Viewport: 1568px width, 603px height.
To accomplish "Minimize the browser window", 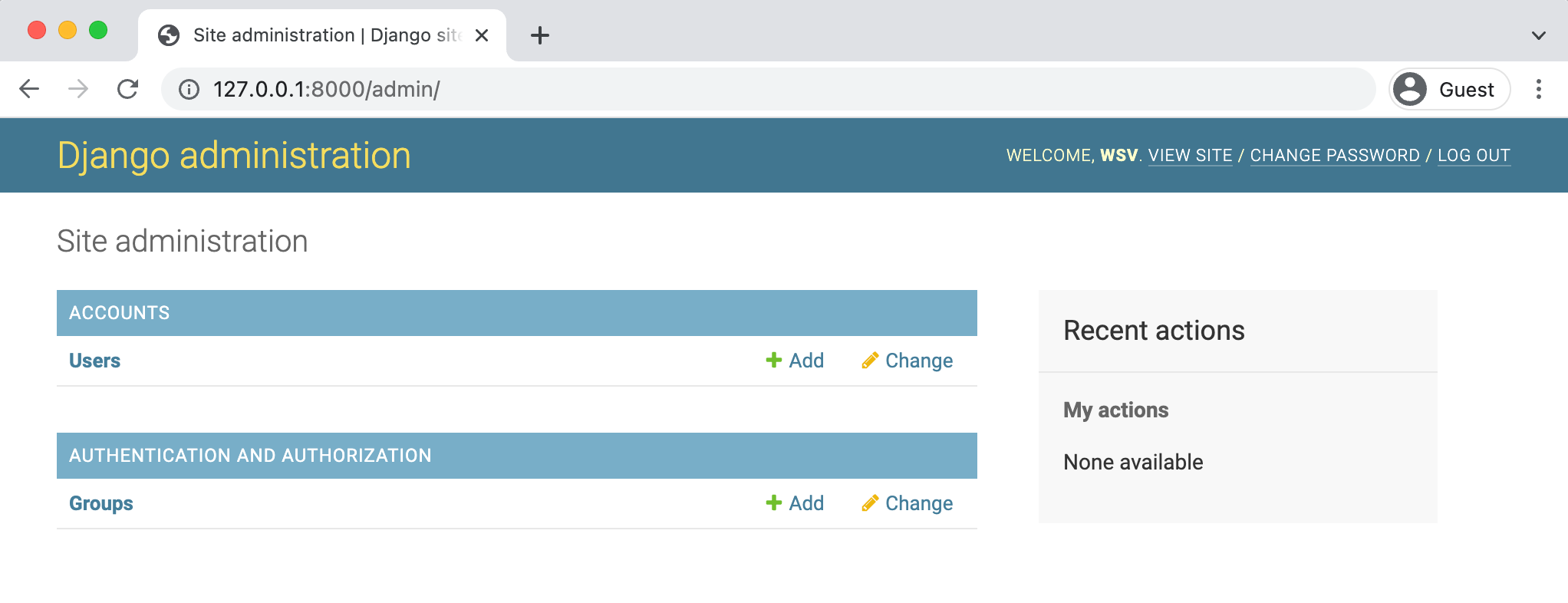I will coord(68,30).
